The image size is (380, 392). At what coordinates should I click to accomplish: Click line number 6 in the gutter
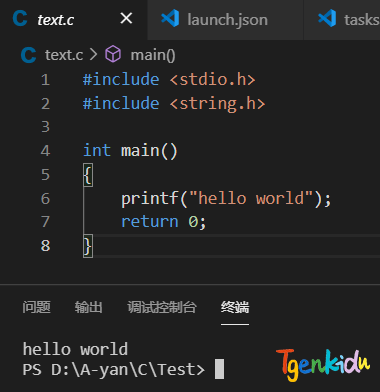click(45, 199)
